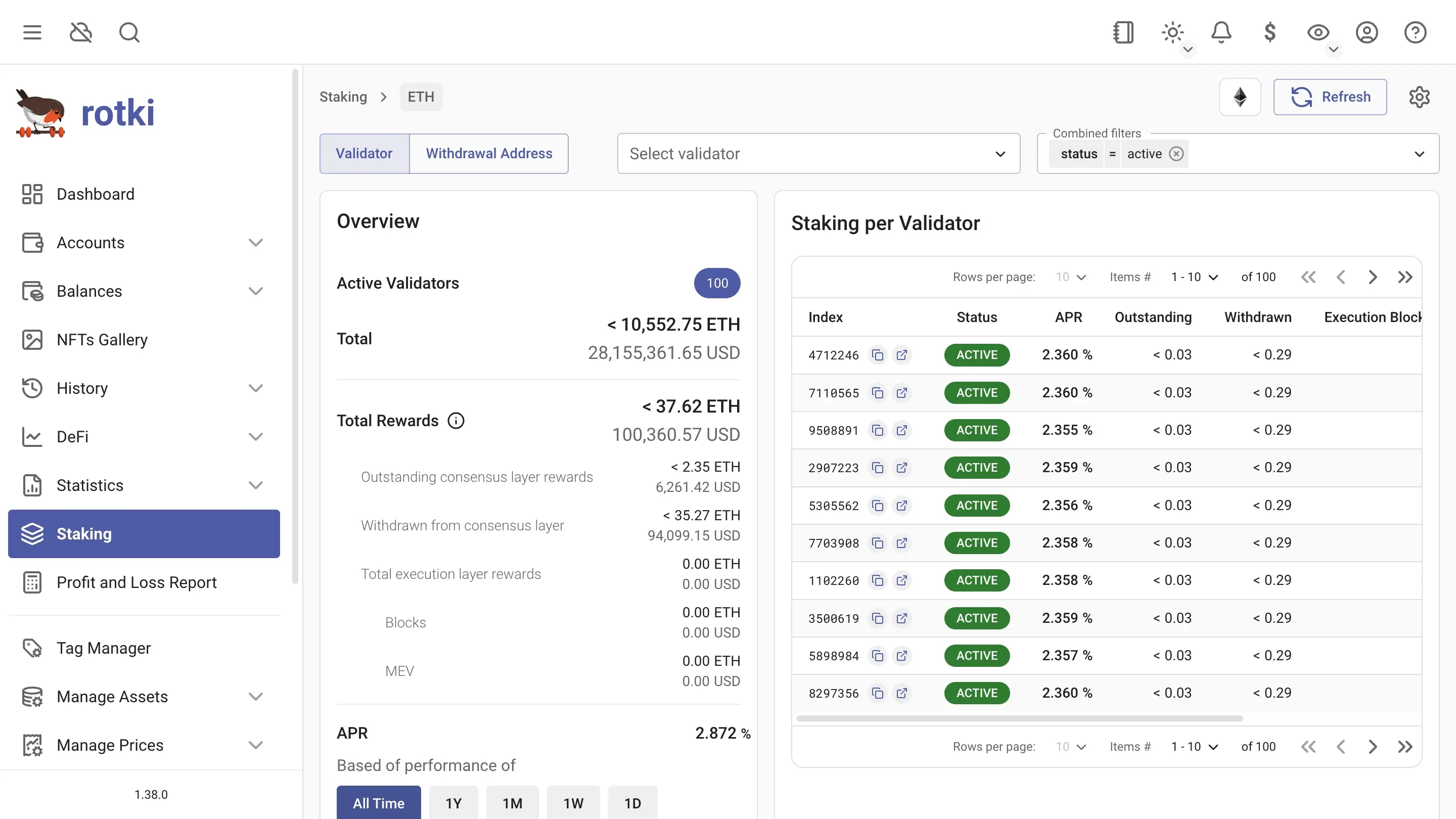The image size is (1456, 819).
Task: Open the staking settings gear icon
Action: 1419,97
